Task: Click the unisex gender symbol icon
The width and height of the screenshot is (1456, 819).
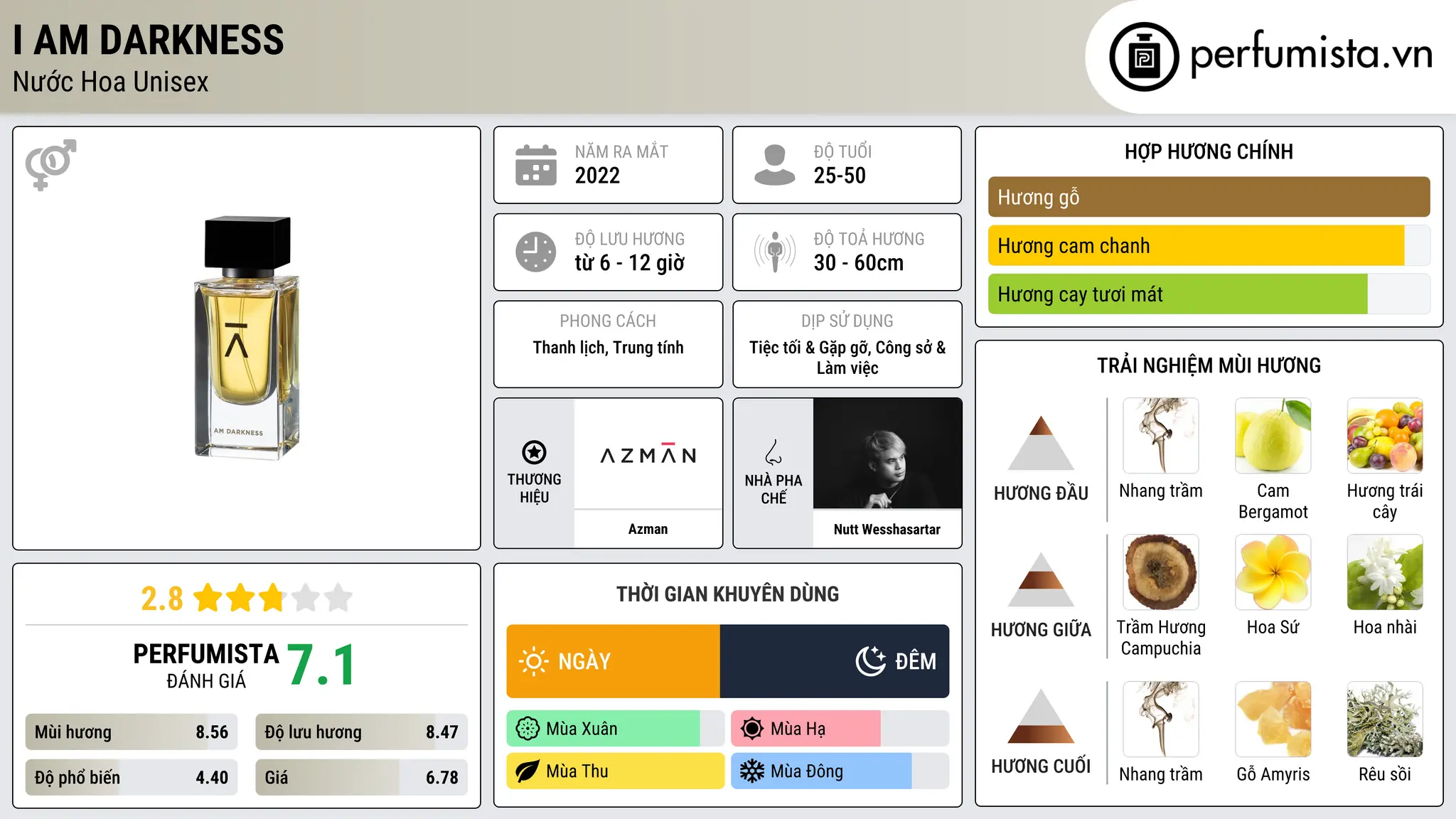Action: tap(50, 164)
